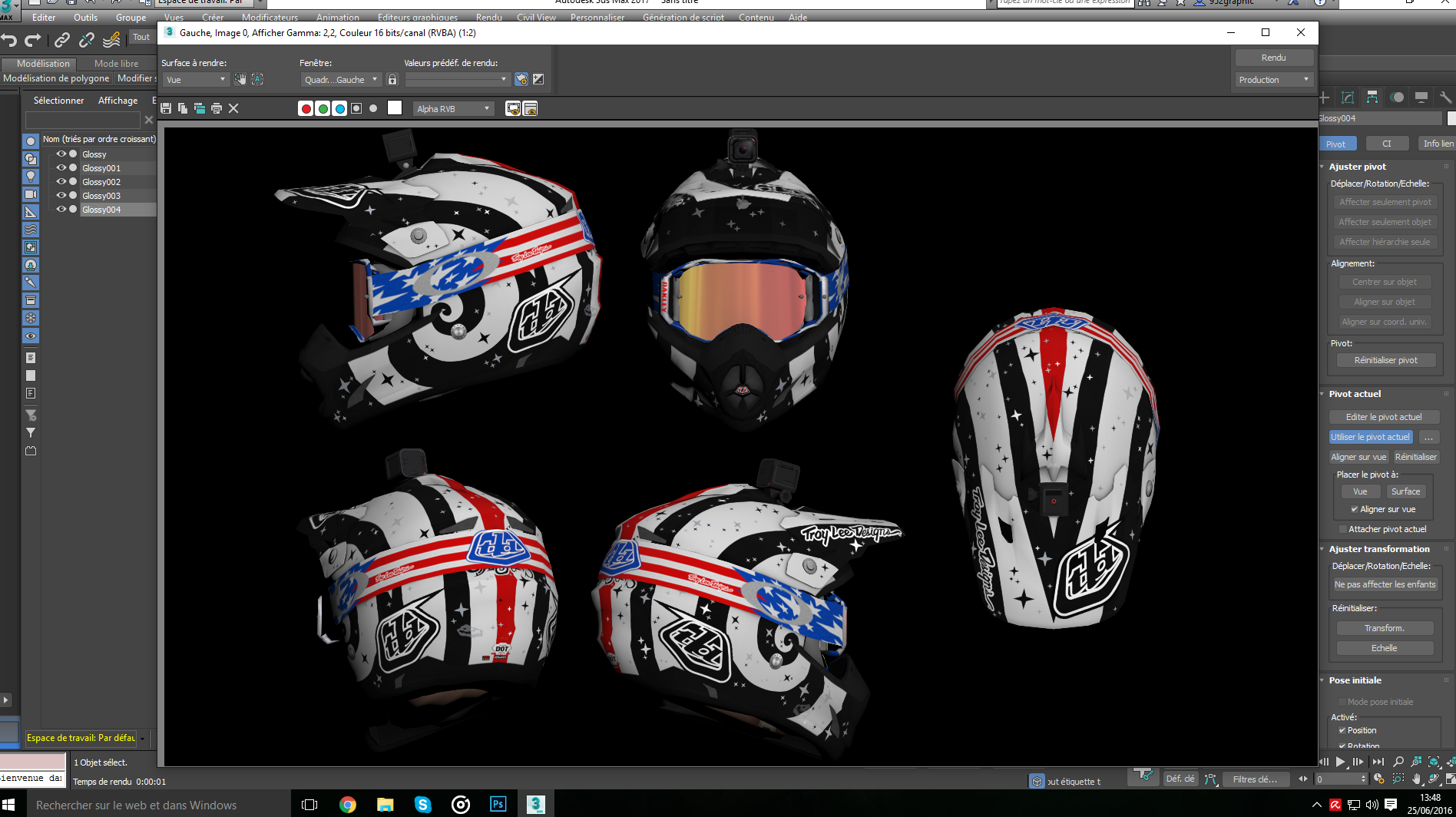Show lights filter bulb icon

[x=31, y=177]
